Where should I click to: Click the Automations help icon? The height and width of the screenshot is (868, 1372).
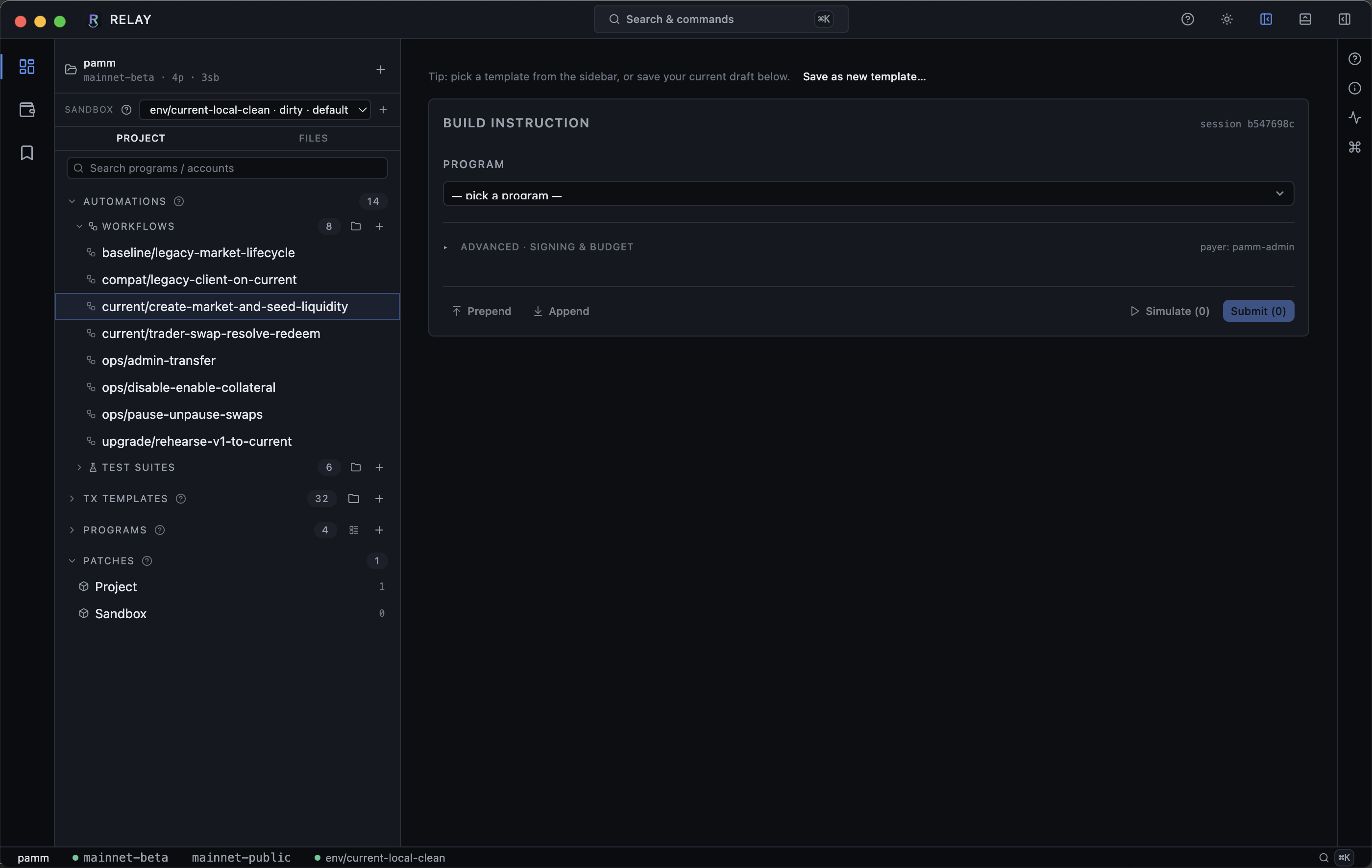pos(178,201)
